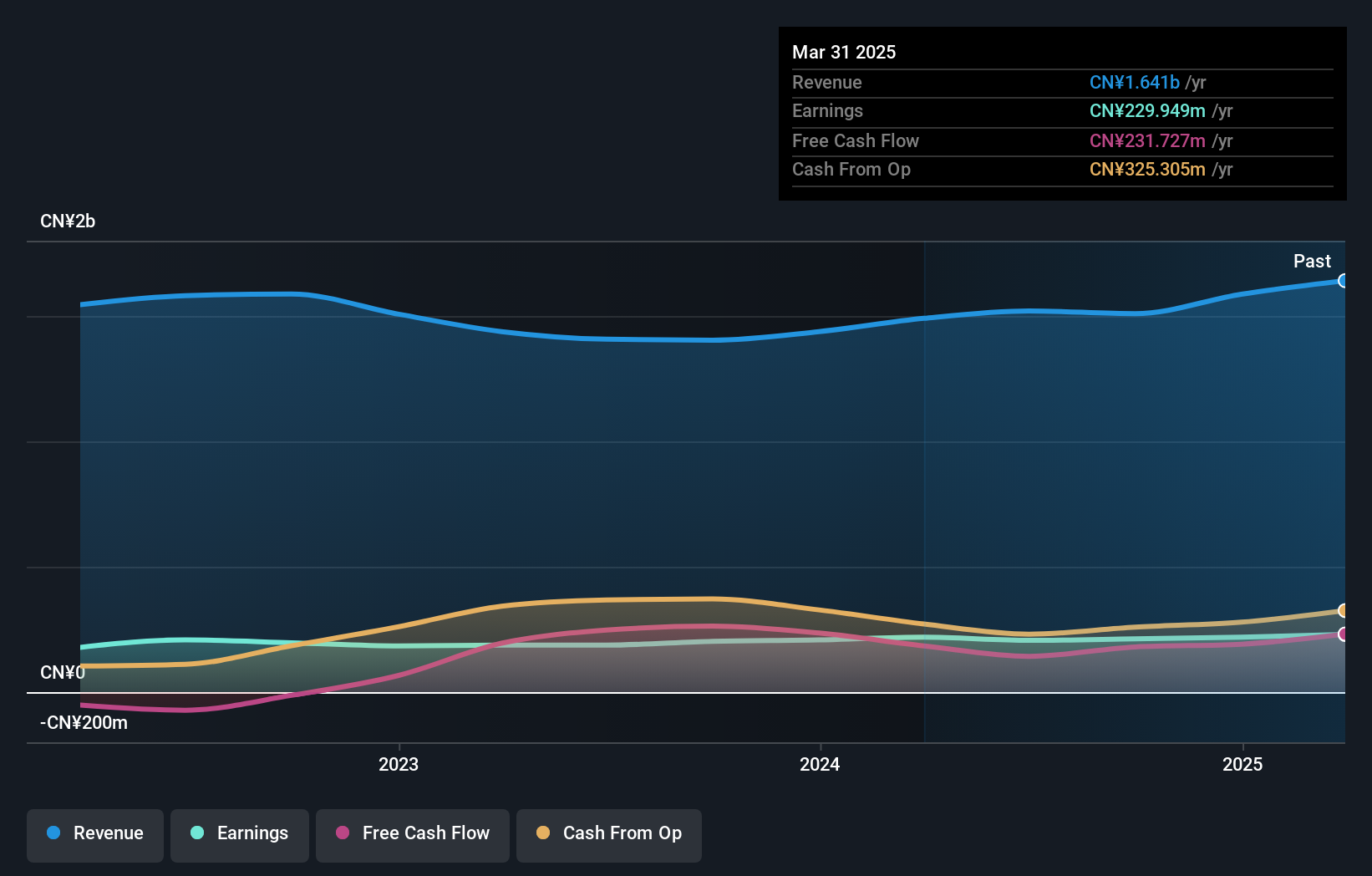
Task: Toggle the Cash From Op legend button
Action: point(609,835)
